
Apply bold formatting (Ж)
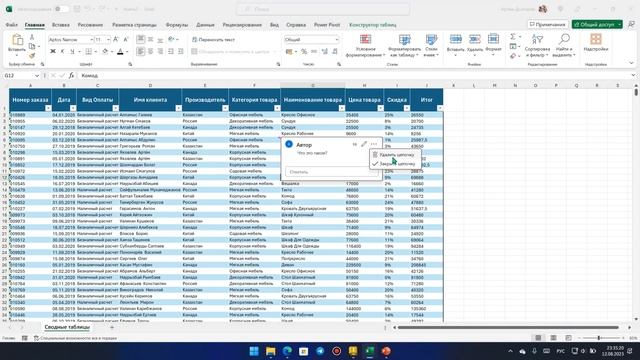coord(53,51)
